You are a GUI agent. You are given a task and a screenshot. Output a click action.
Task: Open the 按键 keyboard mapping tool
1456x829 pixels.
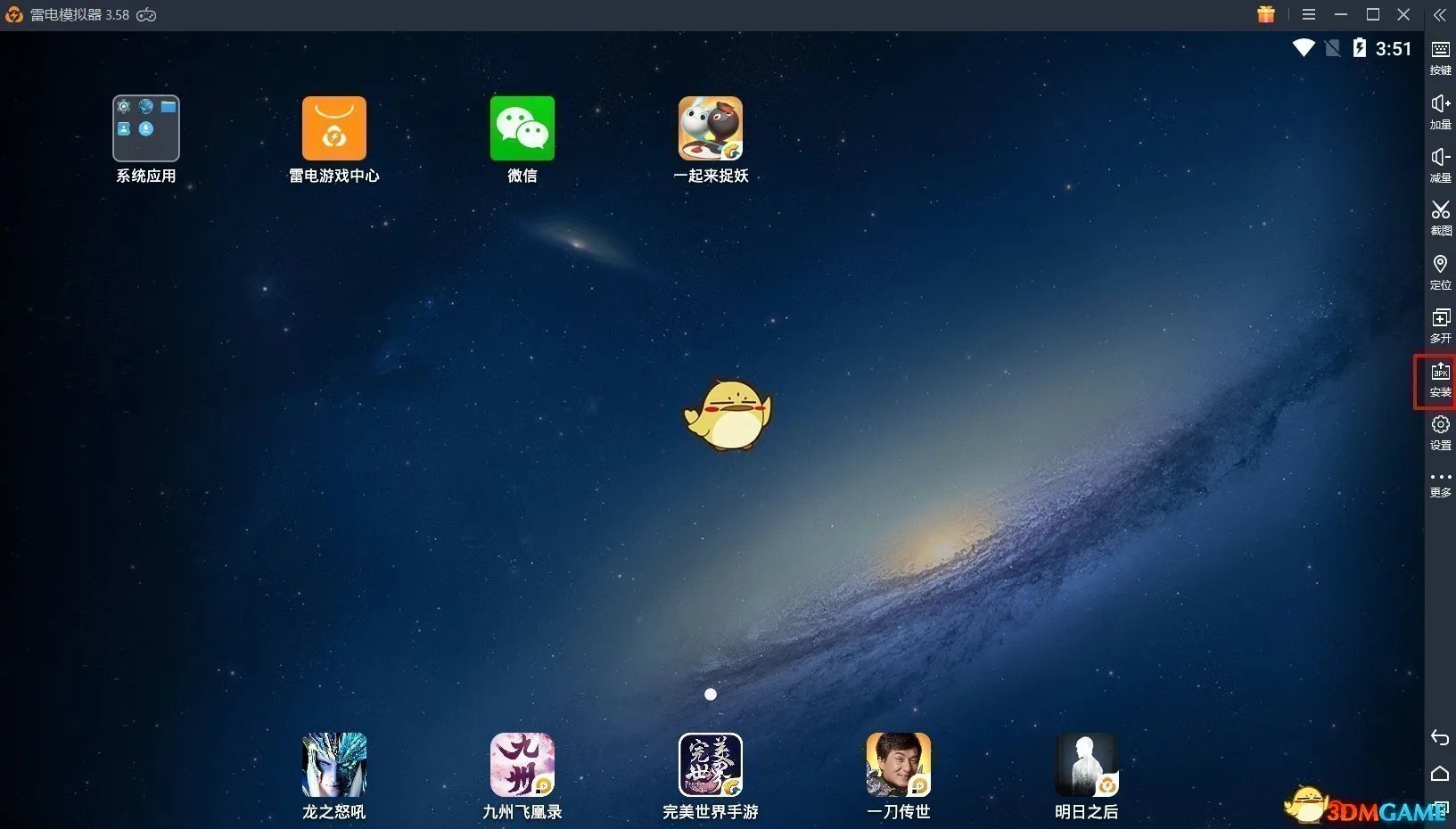tap(1440, 57)
